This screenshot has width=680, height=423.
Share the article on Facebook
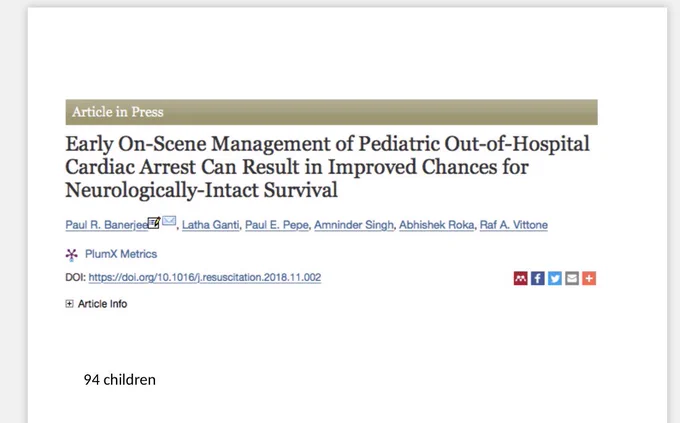(x=537, y=278)
